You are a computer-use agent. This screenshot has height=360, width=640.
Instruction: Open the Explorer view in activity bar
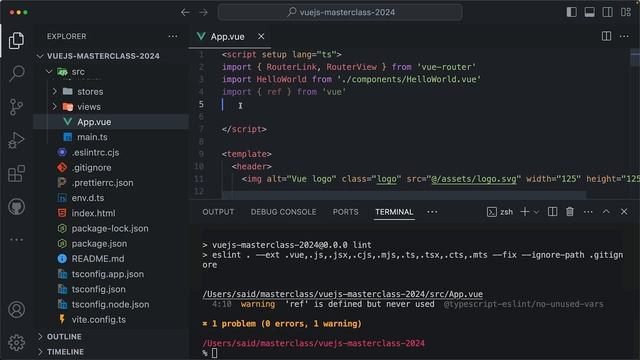(16, 40)
